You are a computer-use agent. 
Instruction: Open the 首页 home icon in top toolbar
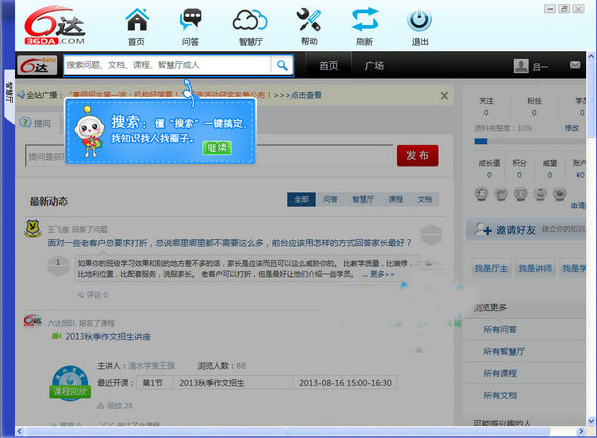coord(137,20)
